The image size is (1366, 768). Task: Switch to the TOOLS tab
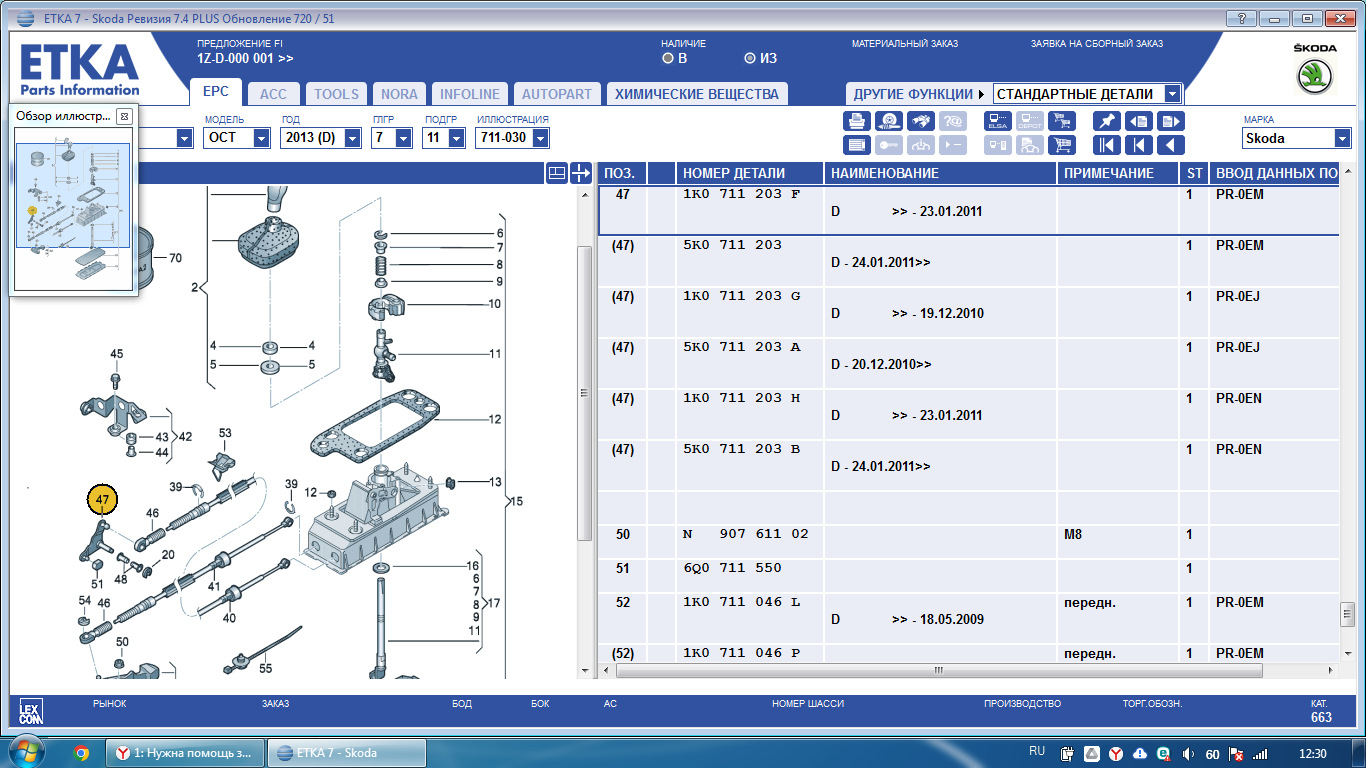click(x=336, y=94)
